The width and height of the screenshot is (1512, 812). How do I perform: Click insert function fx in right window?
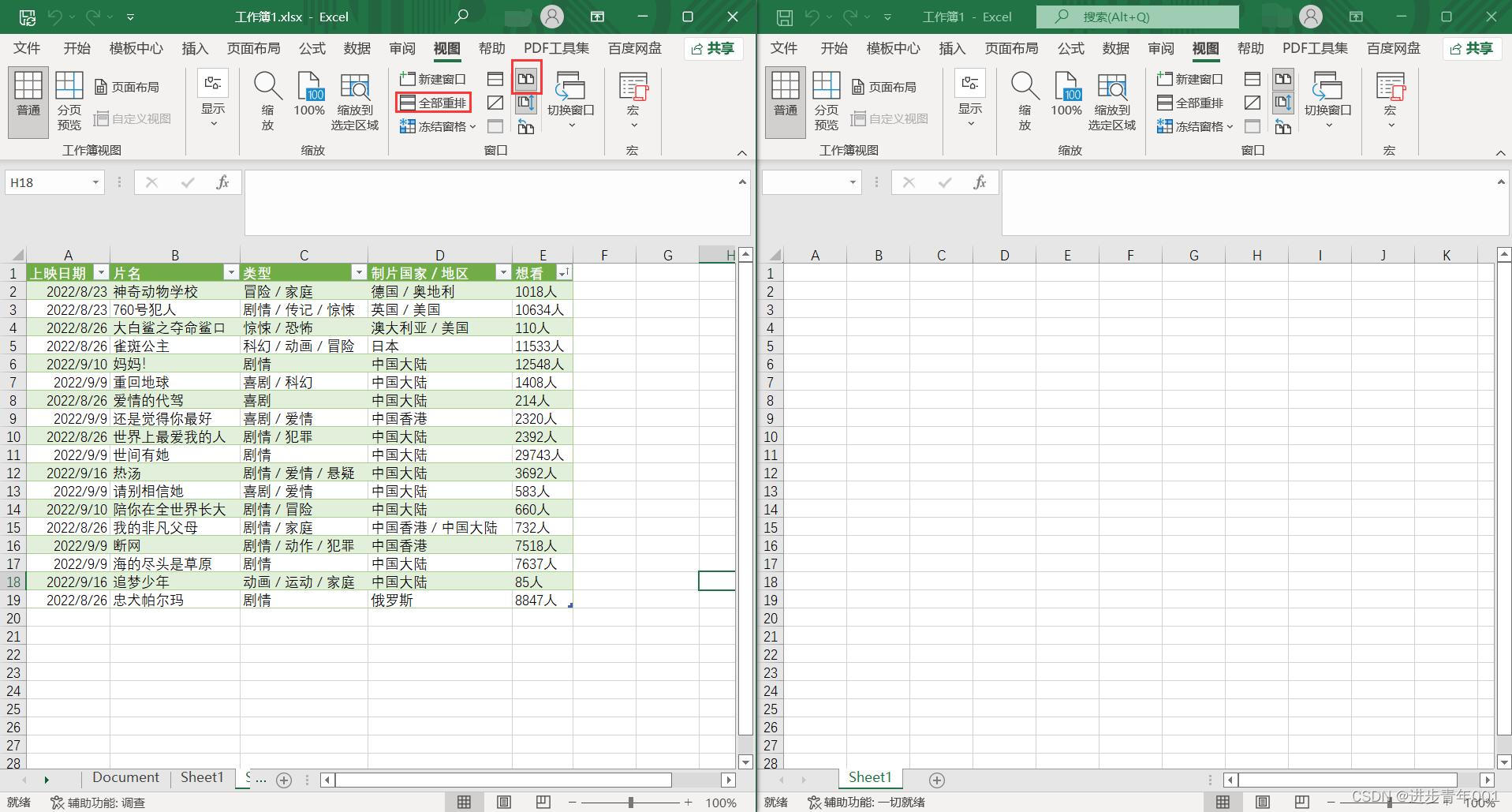tap(980, 182)
